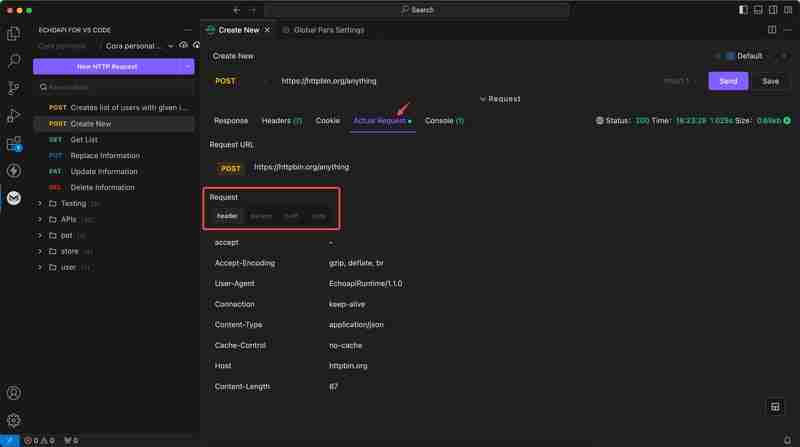Screen dimensions: 800x447
Task: Open the lightning bolt activity bar icon
Action: tap(14, 170)
